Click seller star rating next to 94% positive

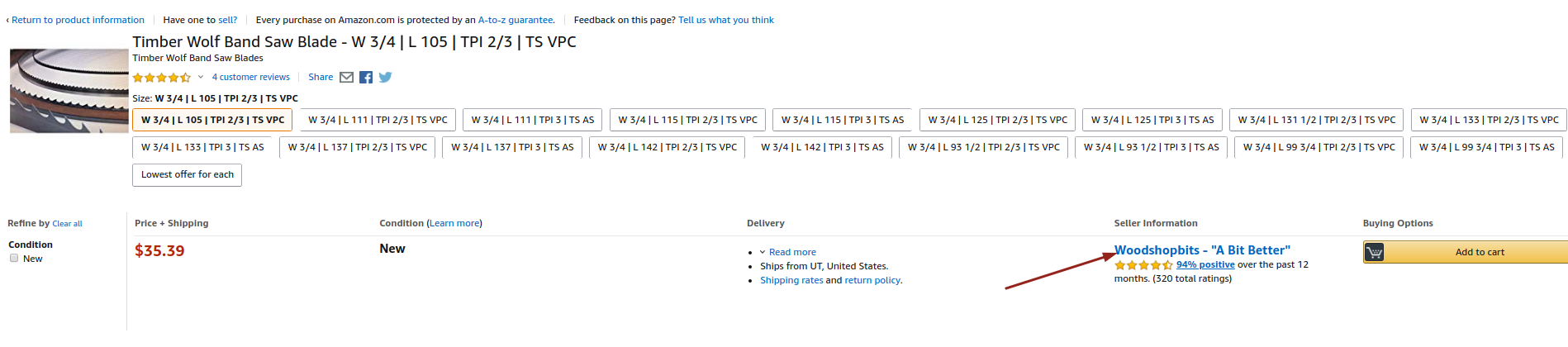[x=1143, y=265]
